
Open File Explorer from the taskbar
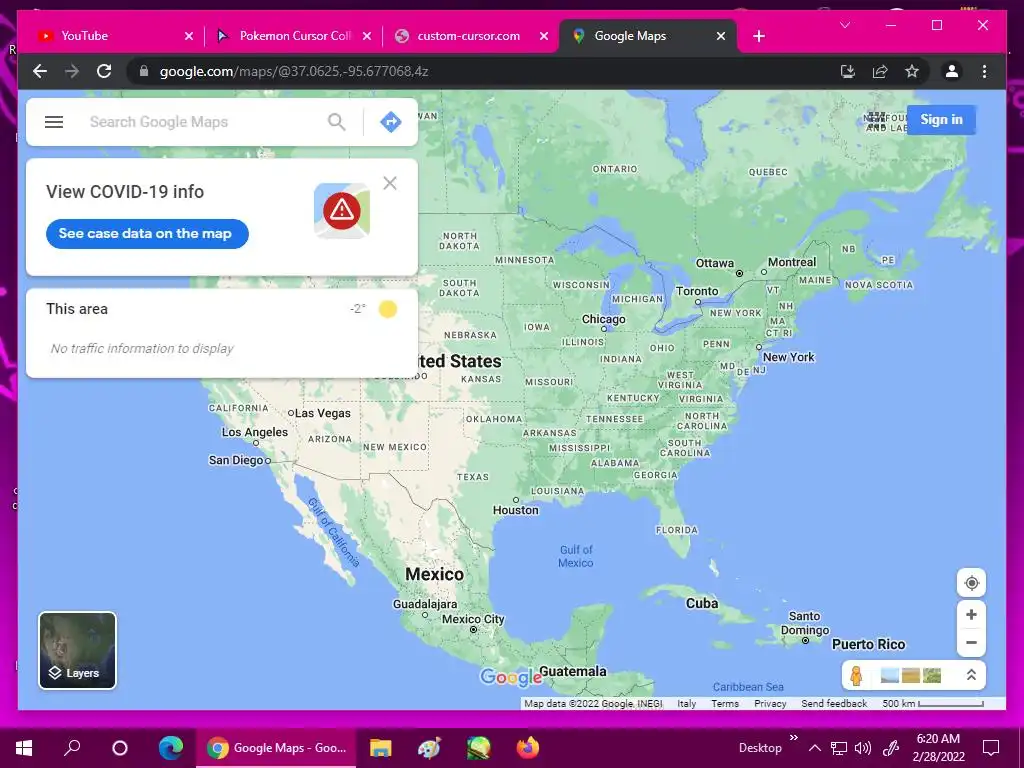point(380,748)
